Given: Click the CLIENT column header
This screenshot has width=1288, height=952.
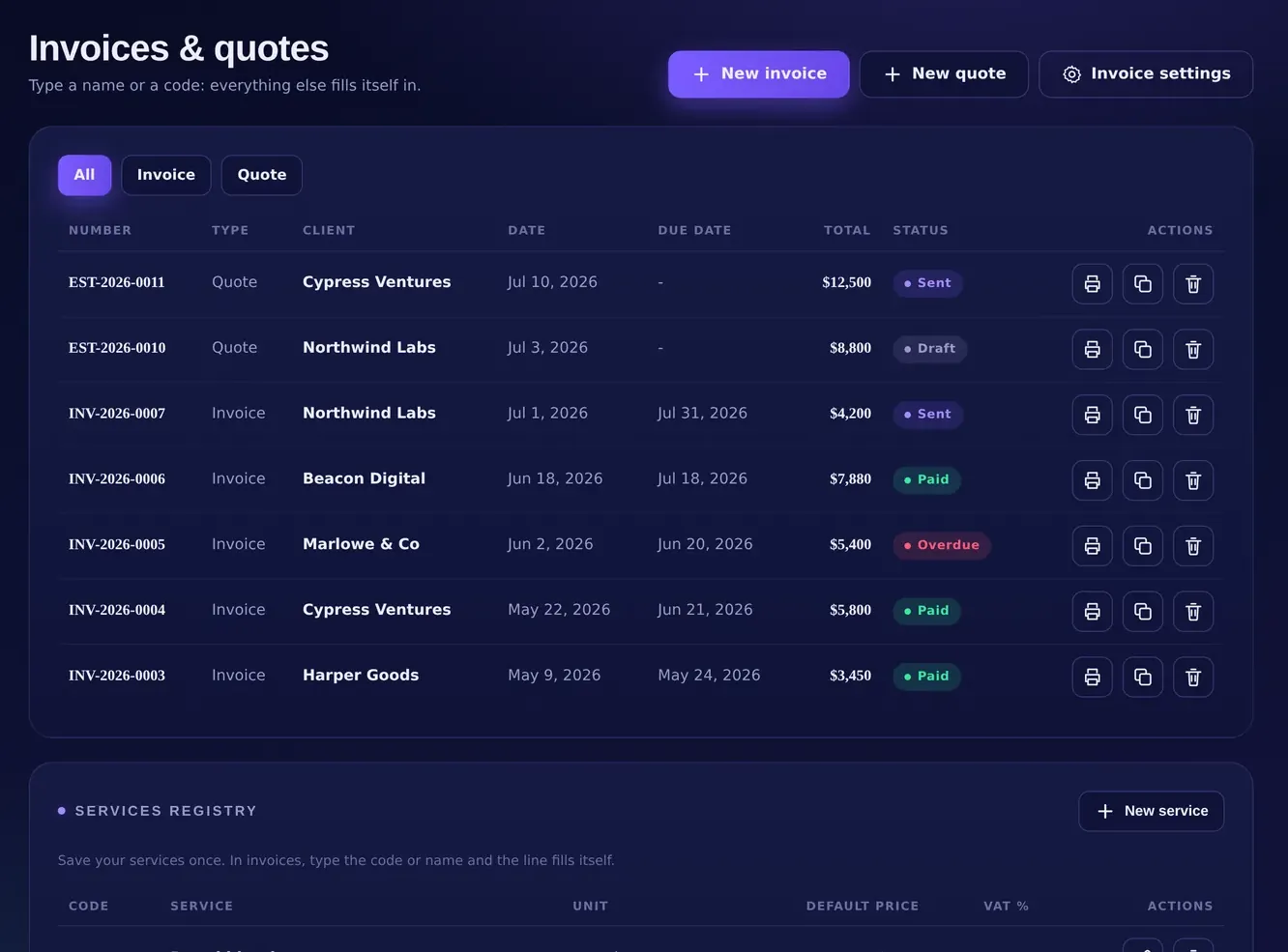Looking at the screenshot, I should point(329,230).
